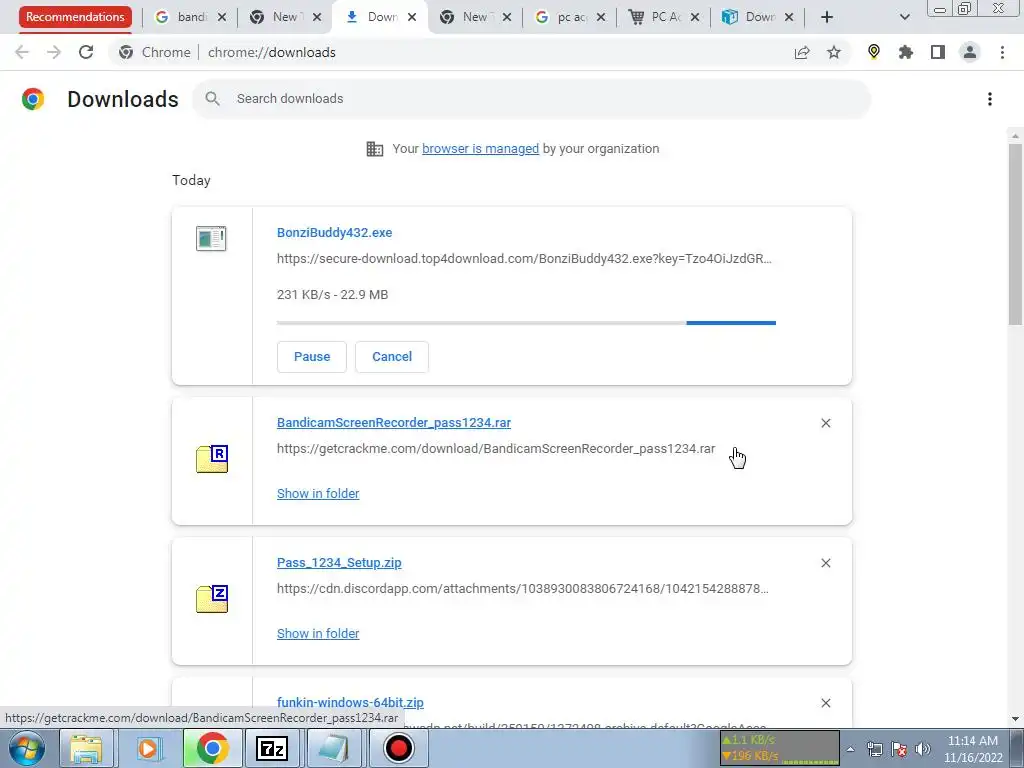Show Pass_1234_Setup.zip in folder
Screen dimensions: 1024x768
click(318, 633)
